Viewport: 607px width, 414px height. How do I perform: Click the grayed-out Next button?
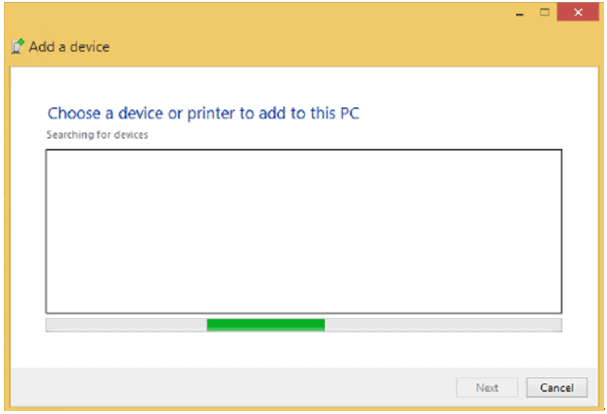click(487, 387)
